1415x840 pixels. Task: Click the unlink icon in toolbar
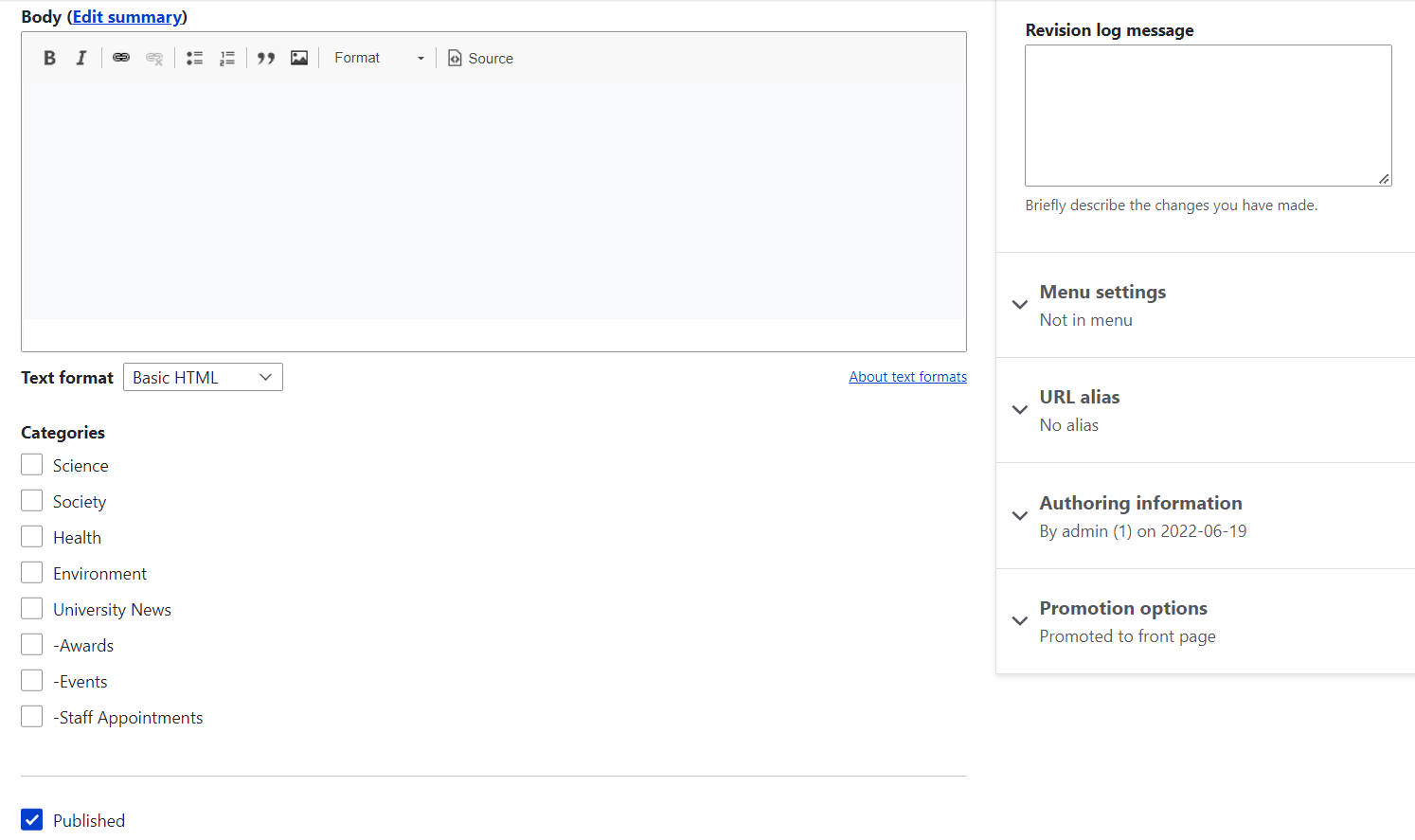point(154,58)
